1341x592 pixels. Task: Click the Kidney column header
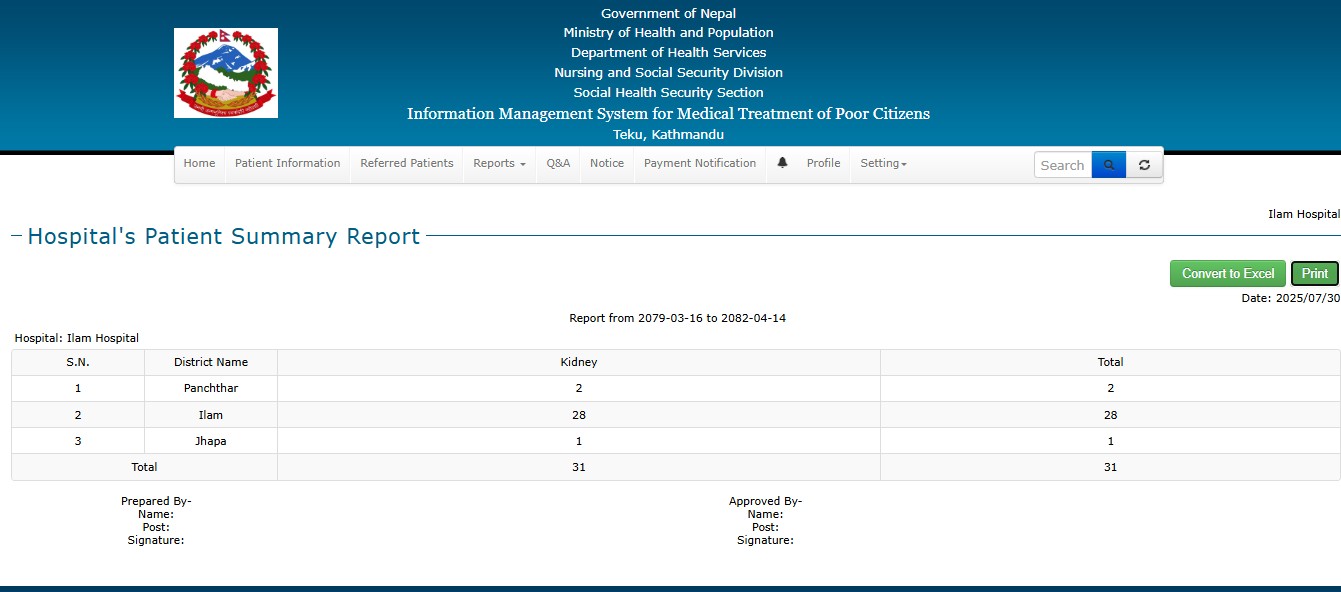(x=578, y=362)
